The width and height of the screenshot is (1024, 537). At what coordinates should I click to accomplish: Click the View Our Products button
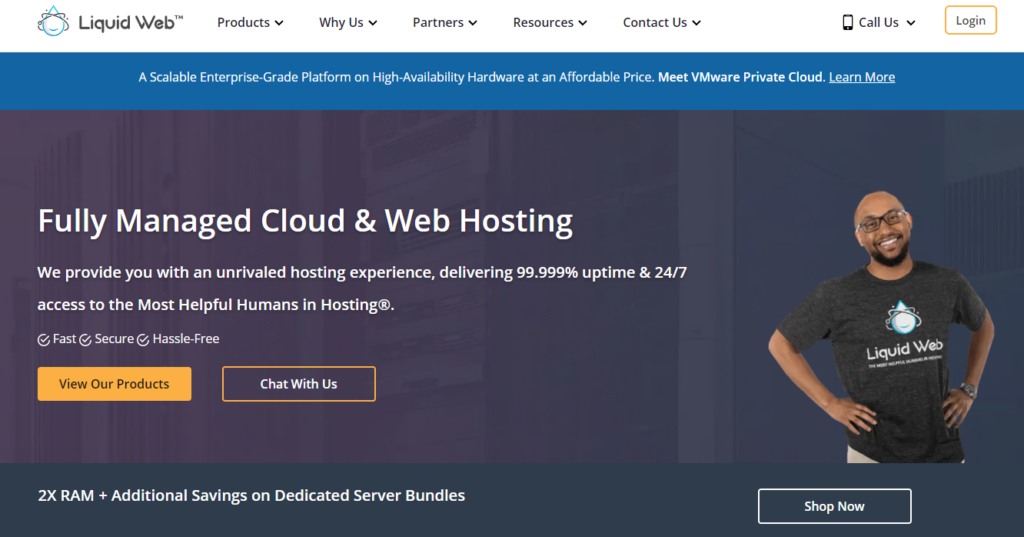(x=114, y=384)
